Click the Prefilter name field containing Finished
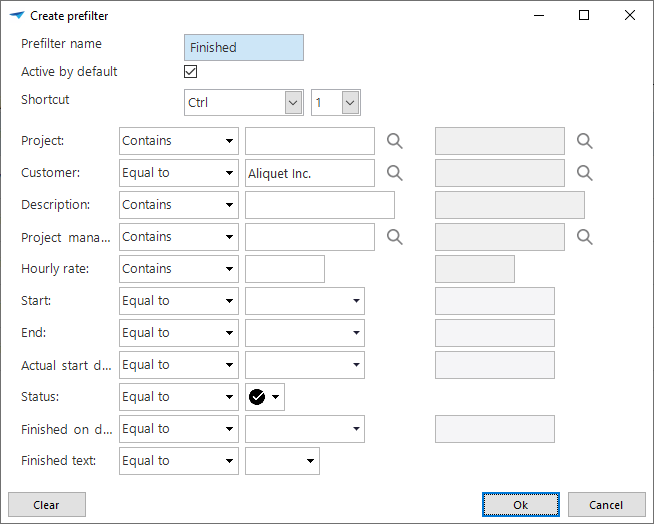 [244, 47]
